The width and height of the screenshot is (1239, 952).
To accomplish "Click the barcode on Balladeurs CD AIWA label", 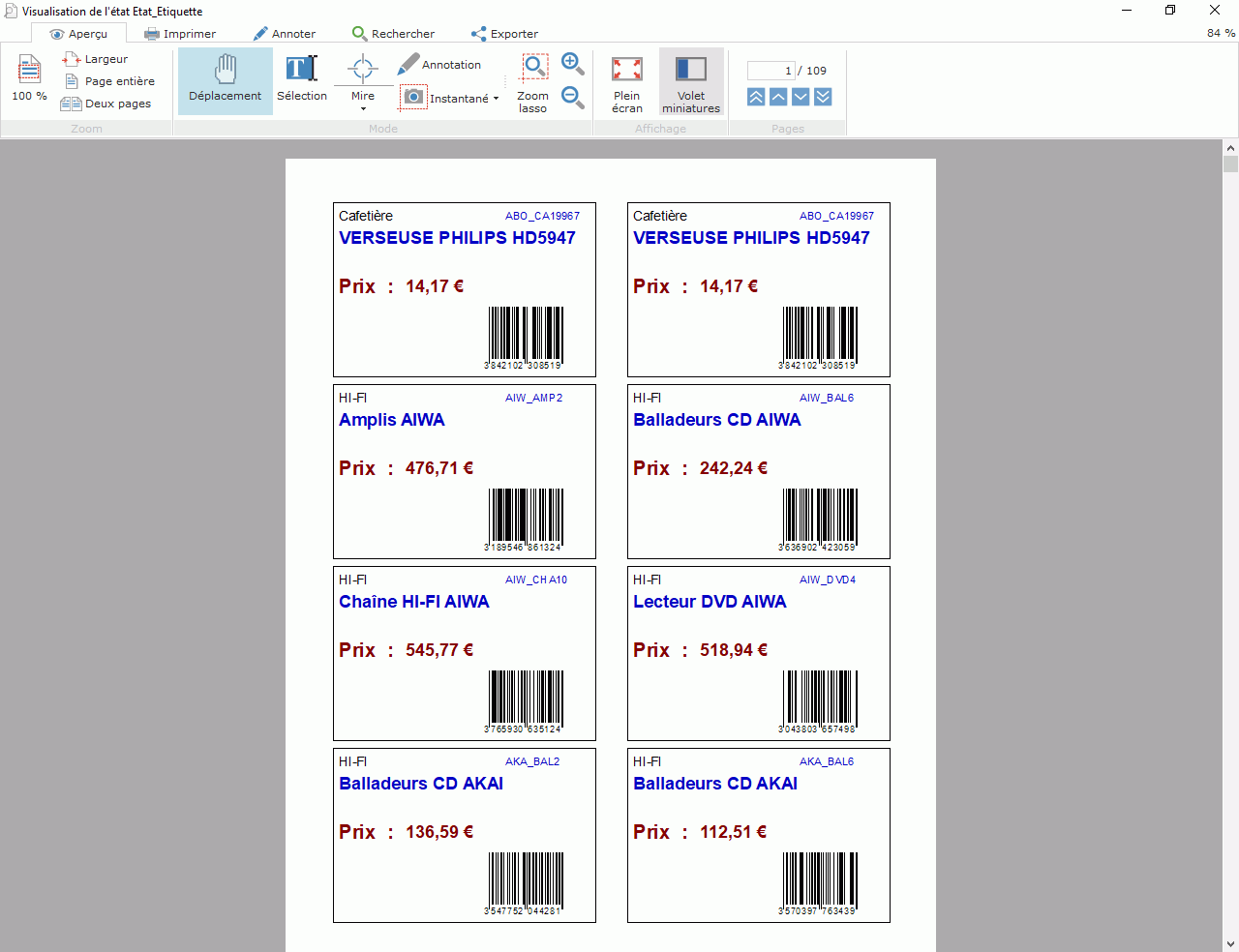I will point(820,519).
